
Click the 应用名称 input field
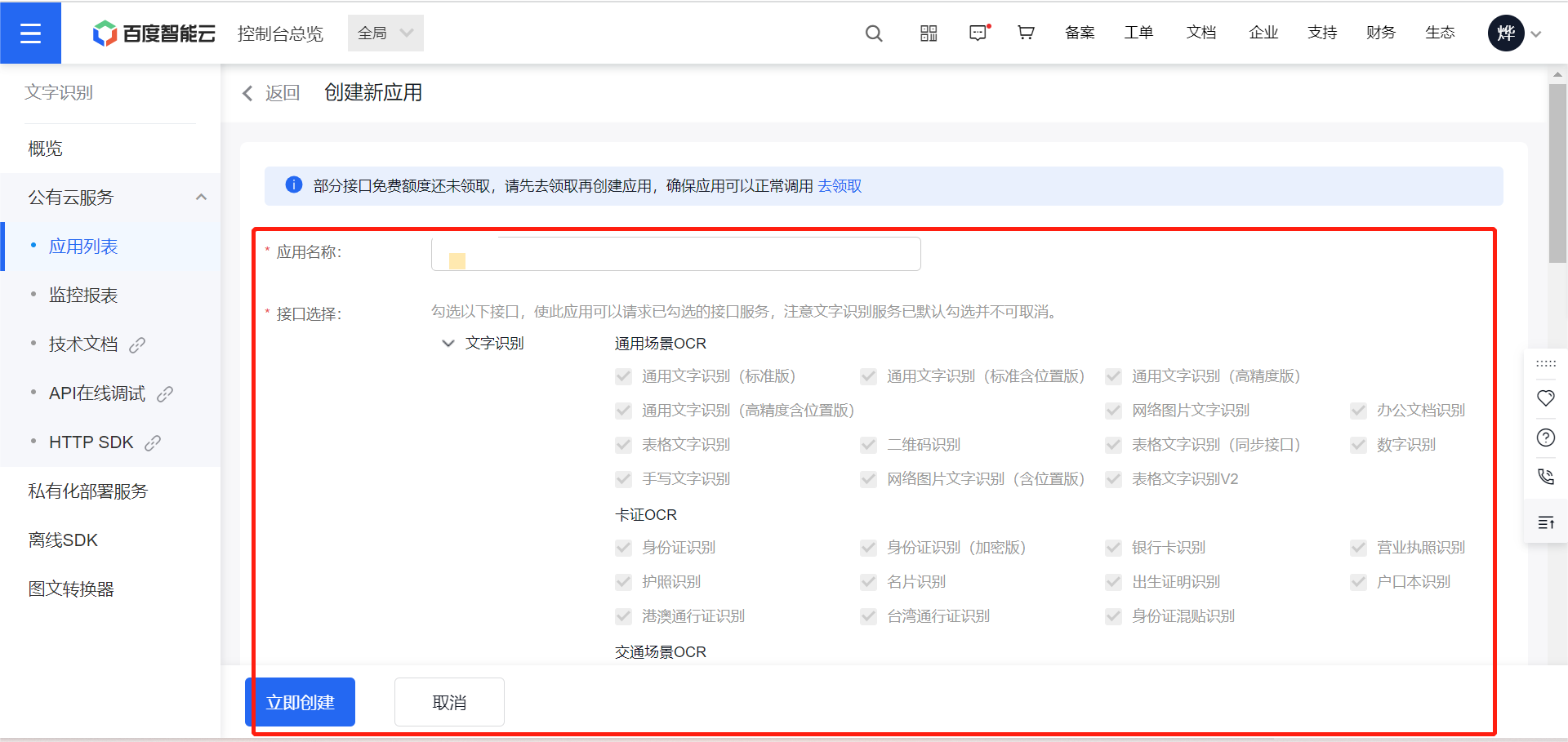676,254
